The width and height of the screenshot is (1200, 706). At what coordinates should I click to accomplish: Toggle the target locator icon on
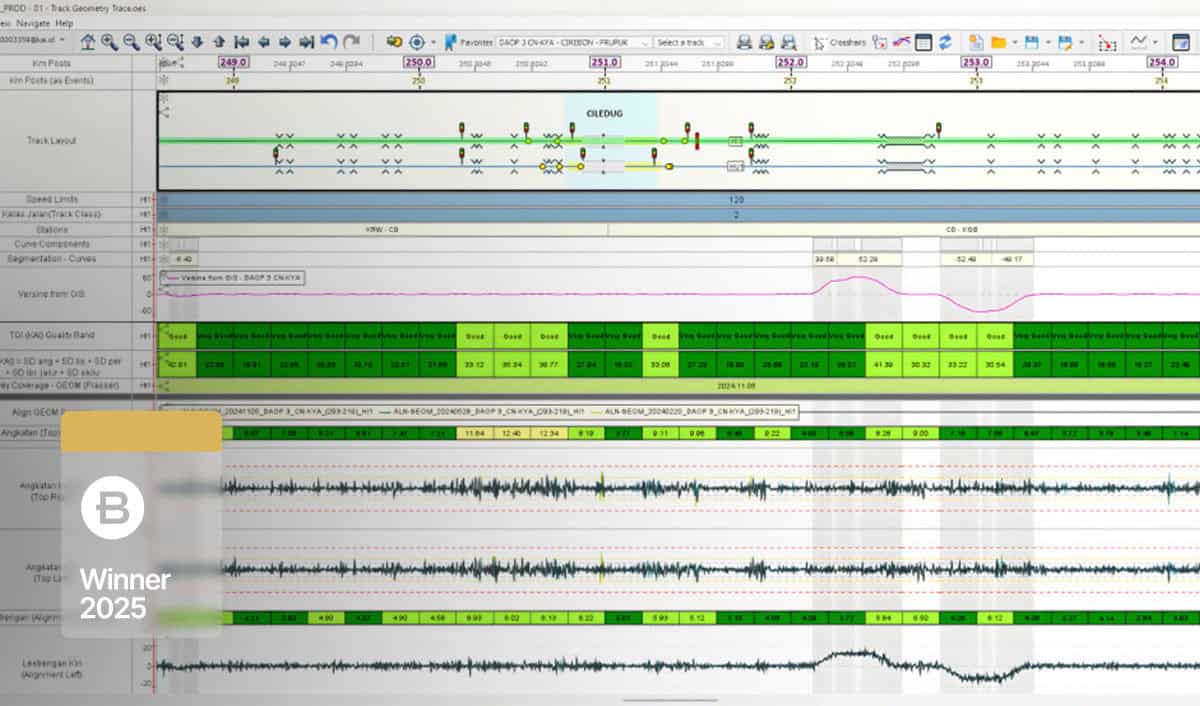coord(417,41)
